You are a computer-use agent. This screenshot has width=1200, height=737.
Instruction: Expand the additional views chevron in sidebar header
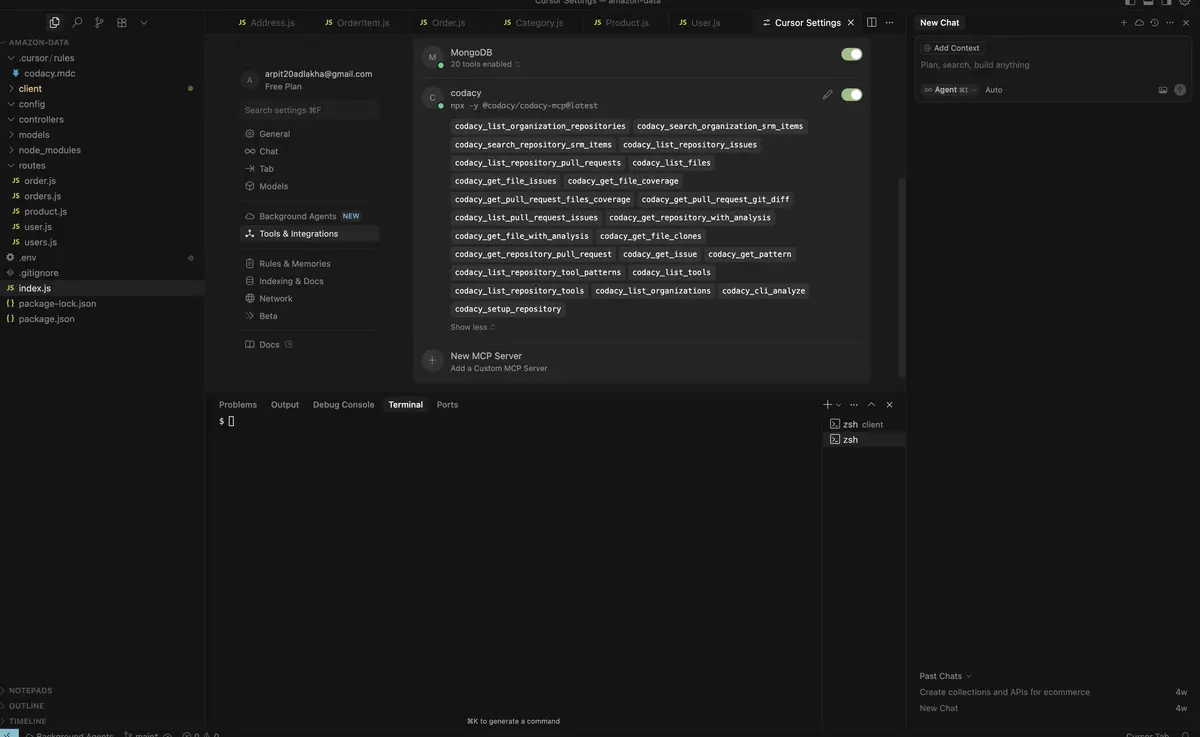144,22
